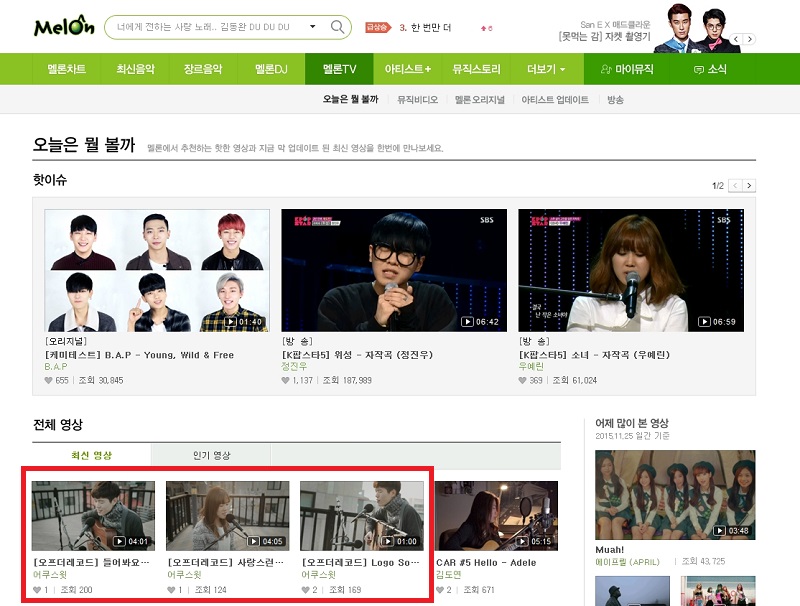Open the 아티스트+ menu
This screenshot has height=606, width=800.
(408, 69)
